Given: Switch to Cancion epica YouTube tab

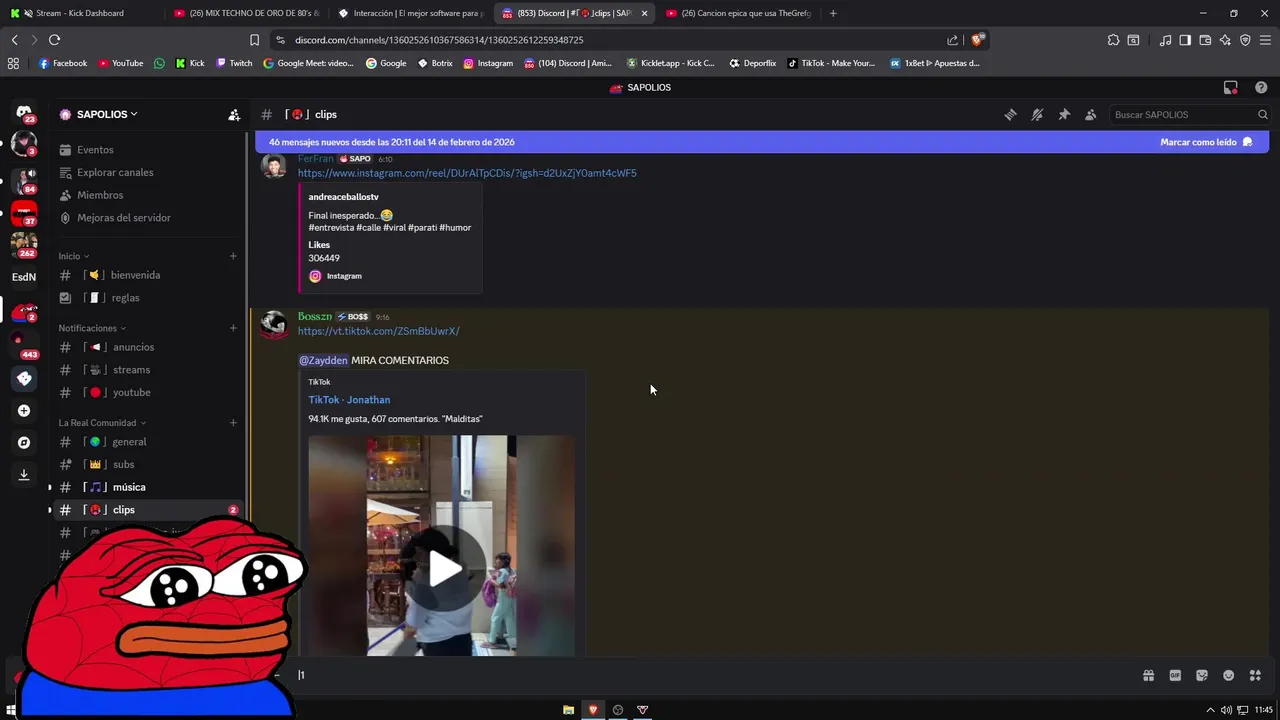Looking at the screenshot, I should (738, 13).
